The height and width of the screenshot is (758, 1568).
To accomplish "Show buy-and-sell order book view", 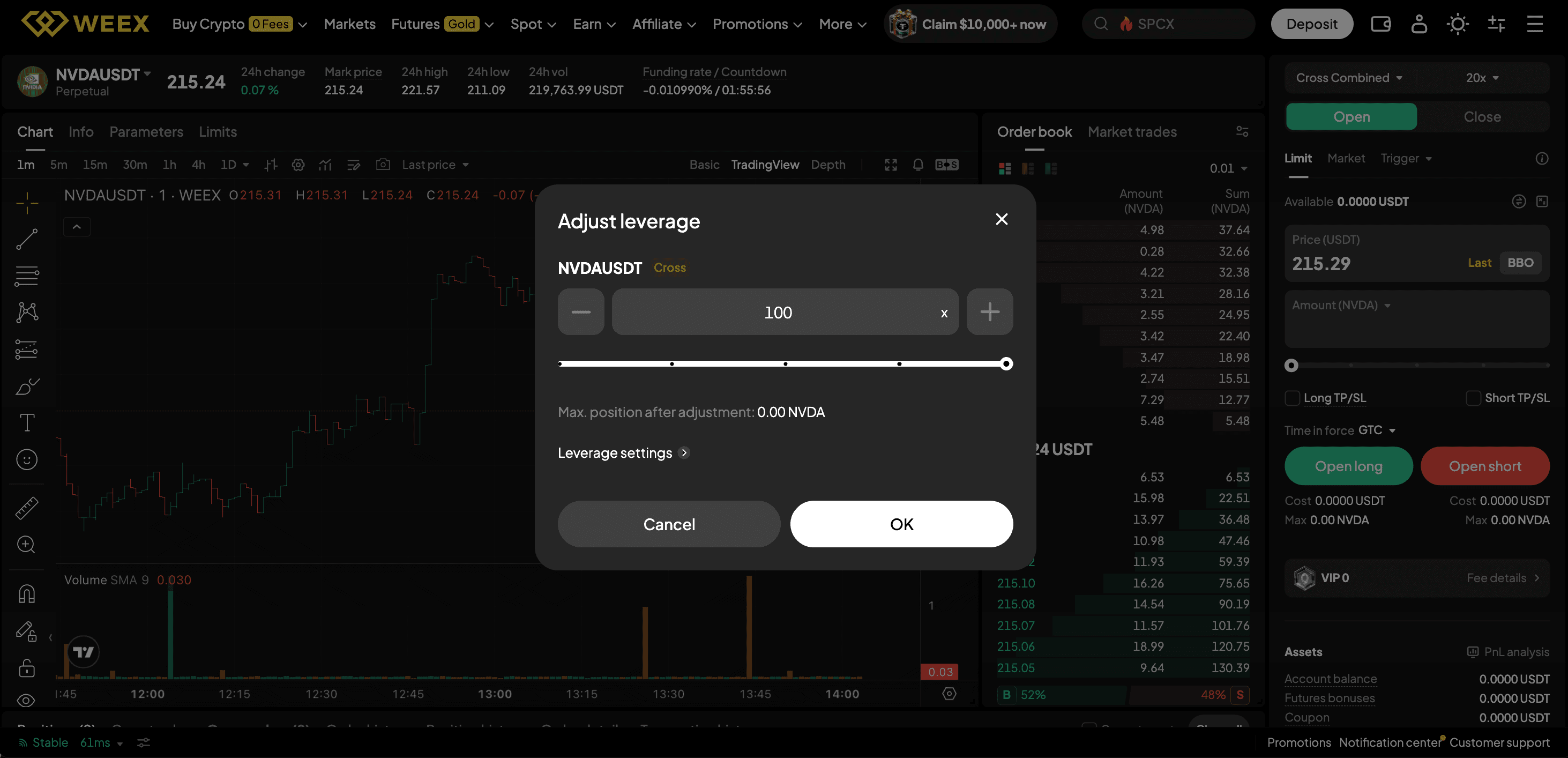I will point(1005,168).
